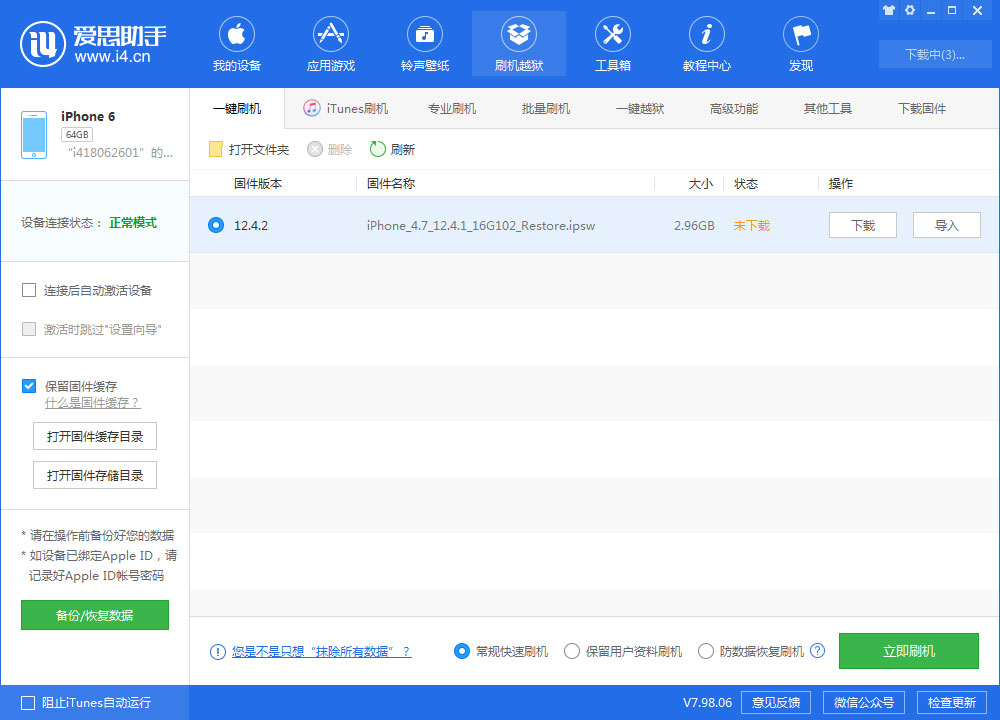Switch to the 一键越狱 tab
The width and height of the screenshot is (1000, 720).
(x=640, y=108)
